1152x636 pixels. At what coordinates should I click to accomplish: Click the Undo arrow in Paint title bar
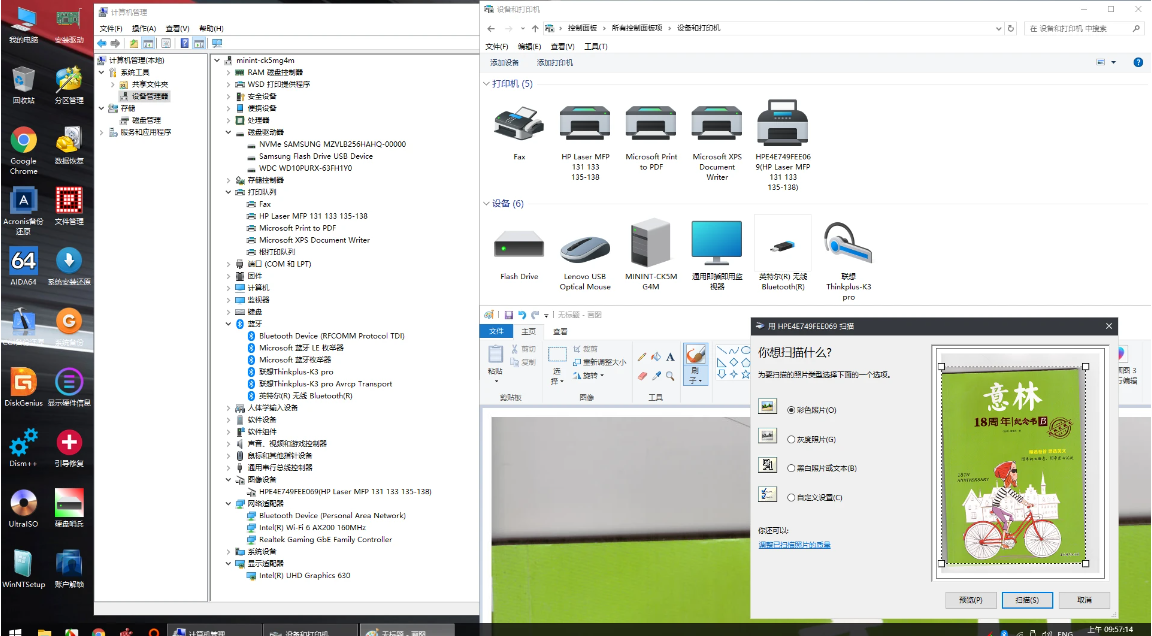522,314
